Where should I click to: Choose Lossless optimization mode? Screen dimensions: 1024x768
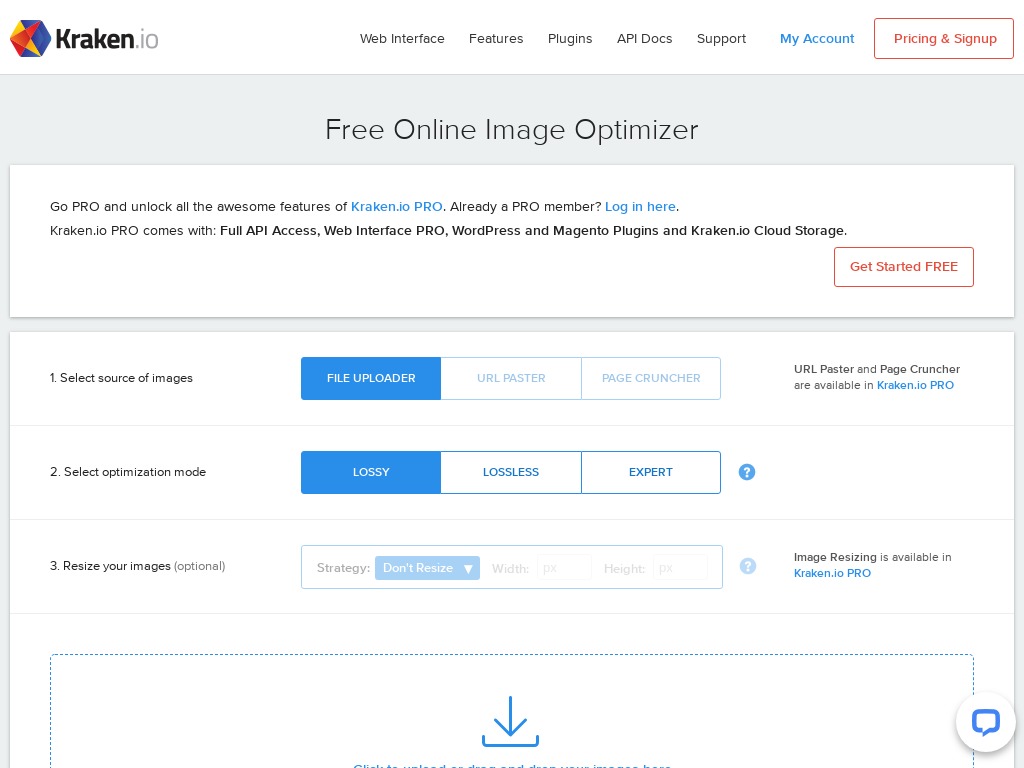pyautogui.click(x=511, y=472)
